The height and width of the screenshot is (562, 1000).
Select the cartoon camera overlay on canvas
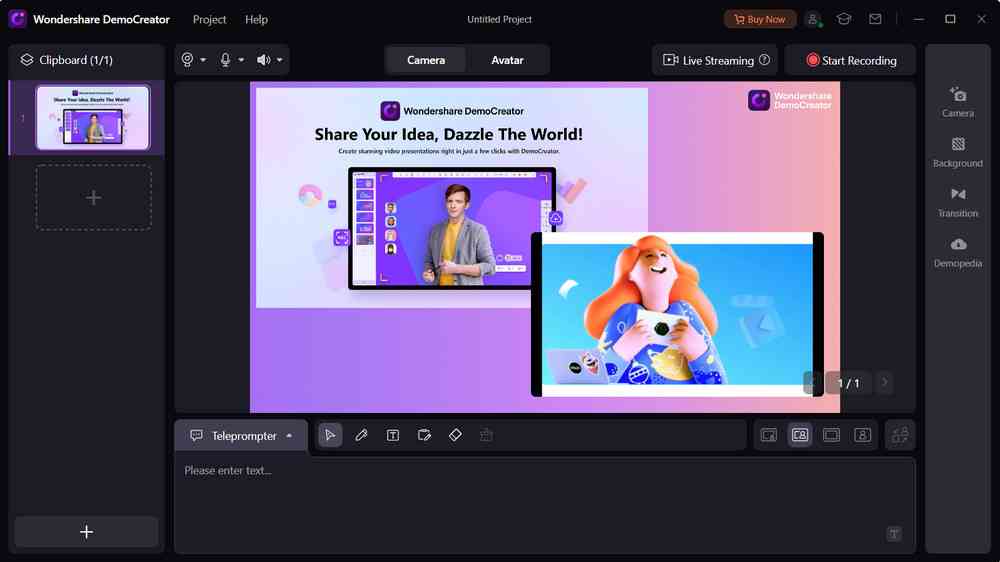click(x=677, y=314)
